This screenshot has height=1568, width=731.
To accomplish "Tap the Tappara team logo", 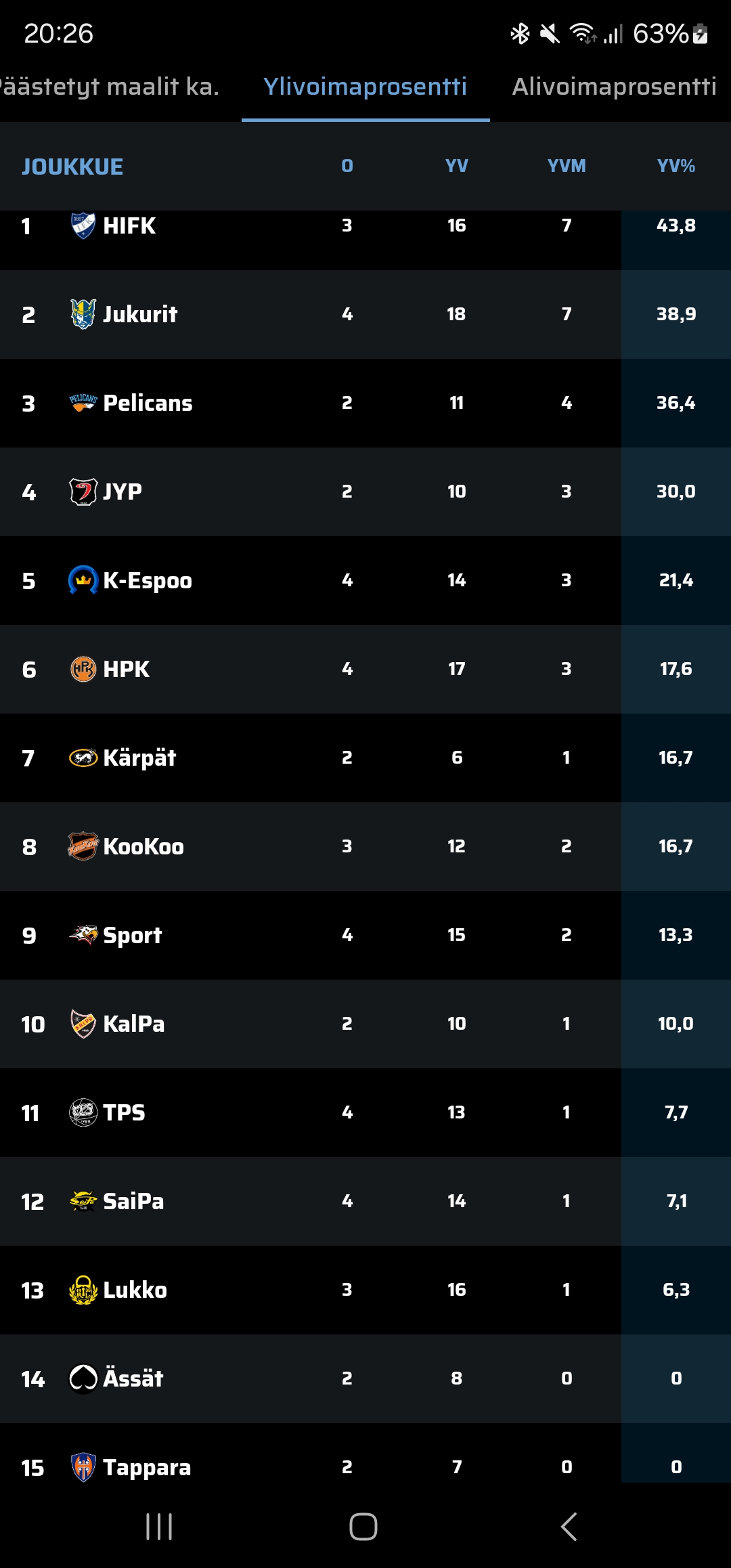I will tap(83, 1467).
